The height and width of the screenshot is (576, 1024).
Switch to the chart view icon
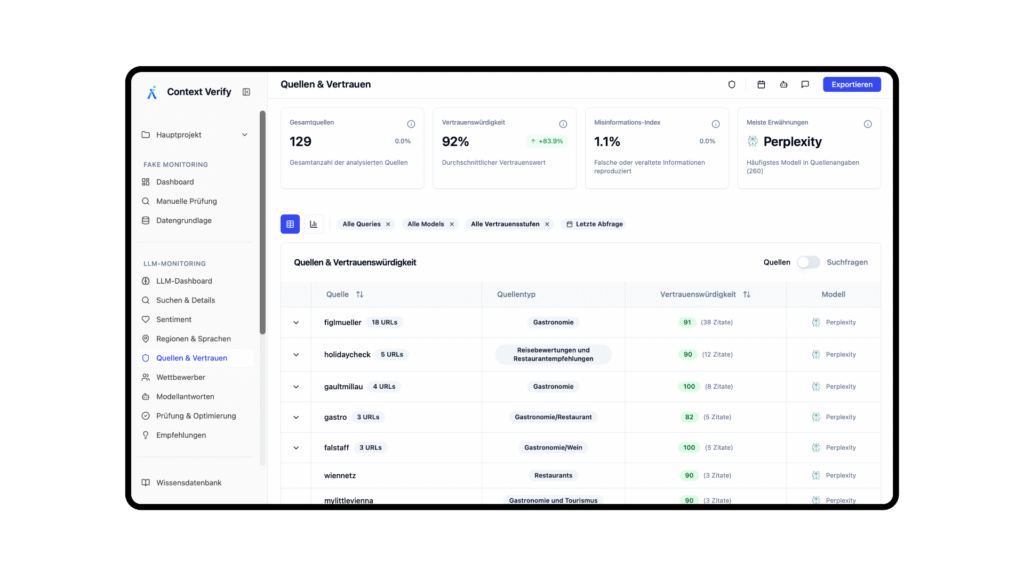(313, 224)
